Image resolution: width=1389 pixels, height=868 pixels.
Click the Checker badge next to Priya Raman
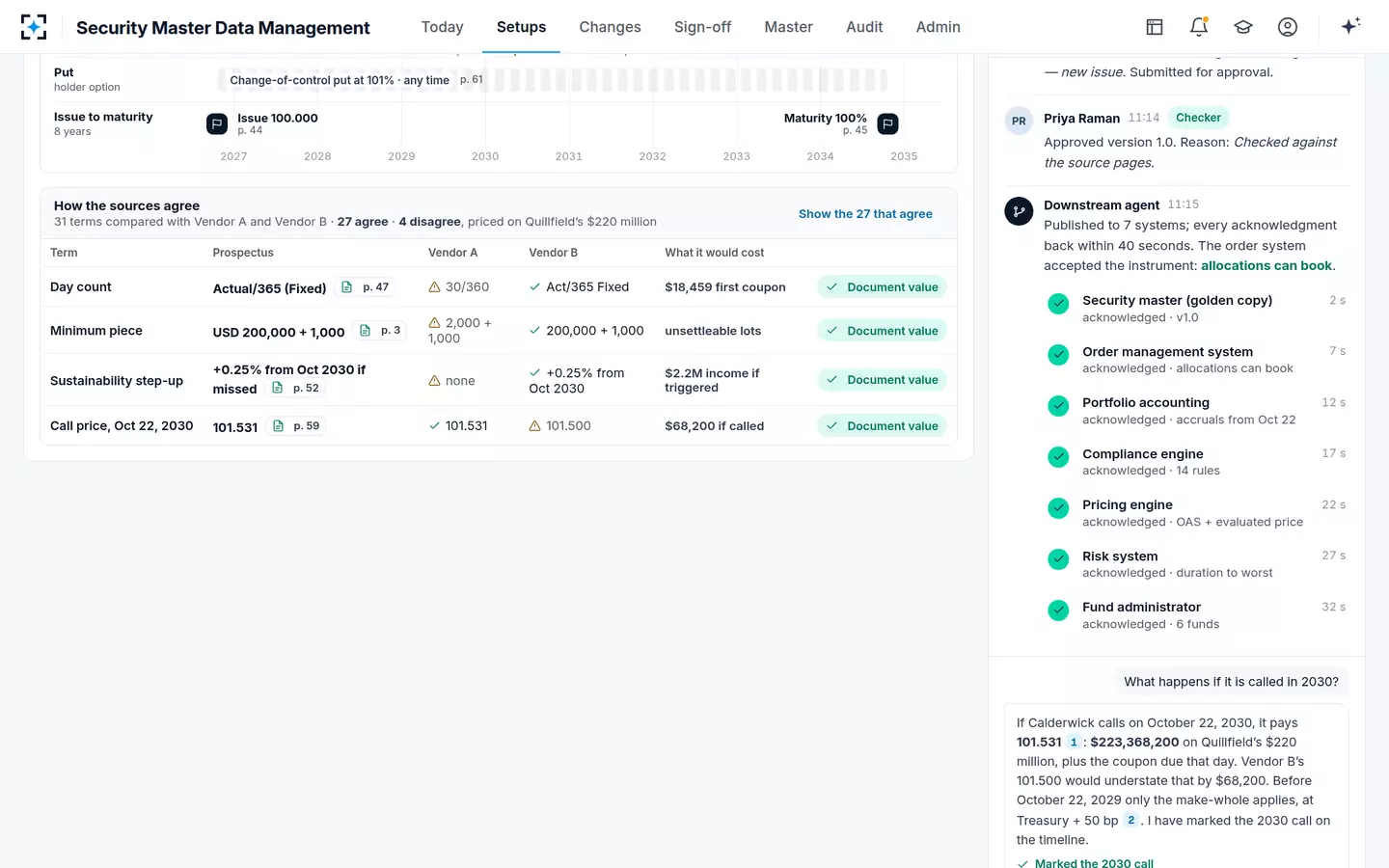point(1198,118)
